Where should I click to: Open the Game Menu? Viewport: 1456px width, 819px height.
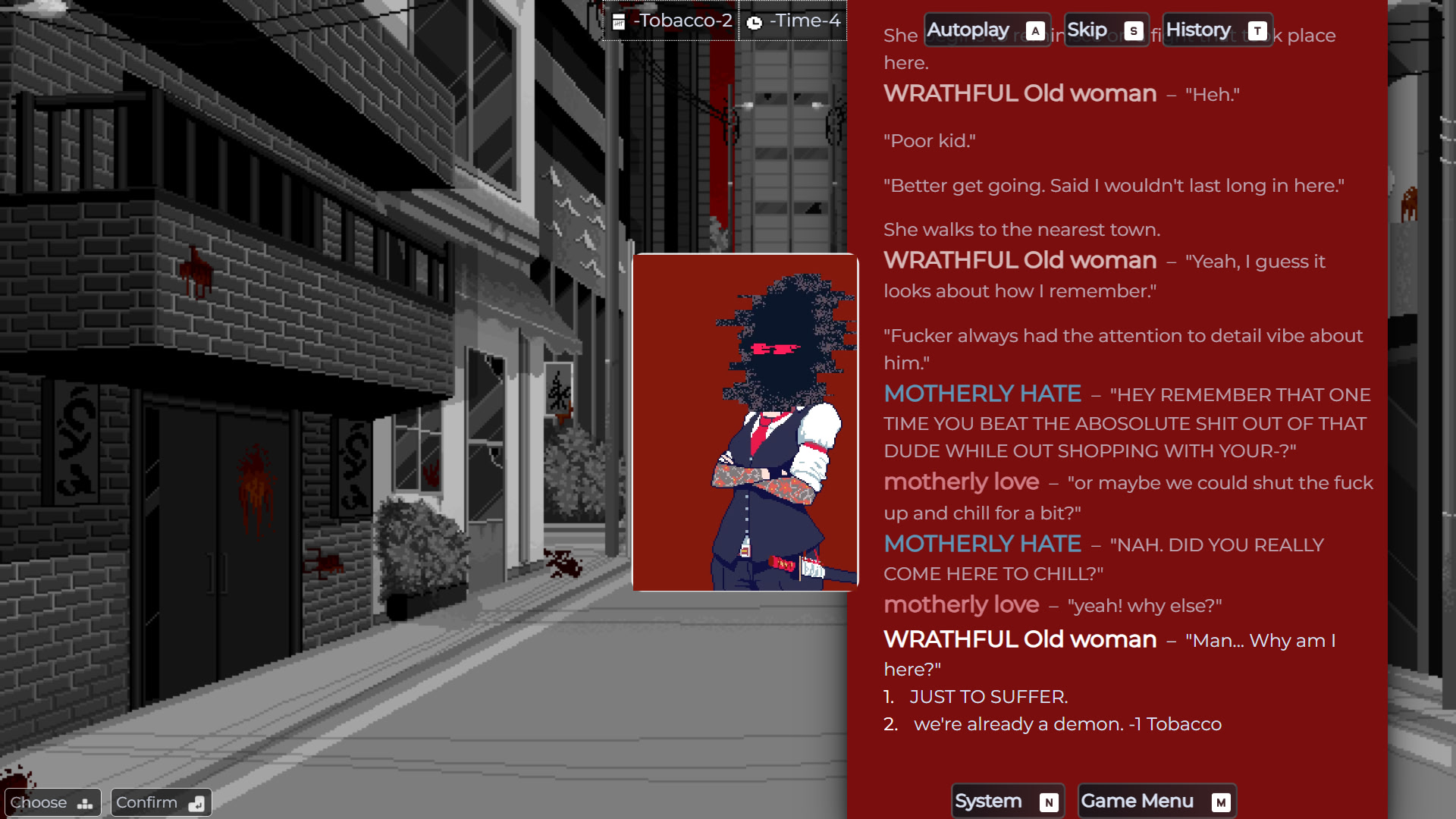(x=1137, y=802)
